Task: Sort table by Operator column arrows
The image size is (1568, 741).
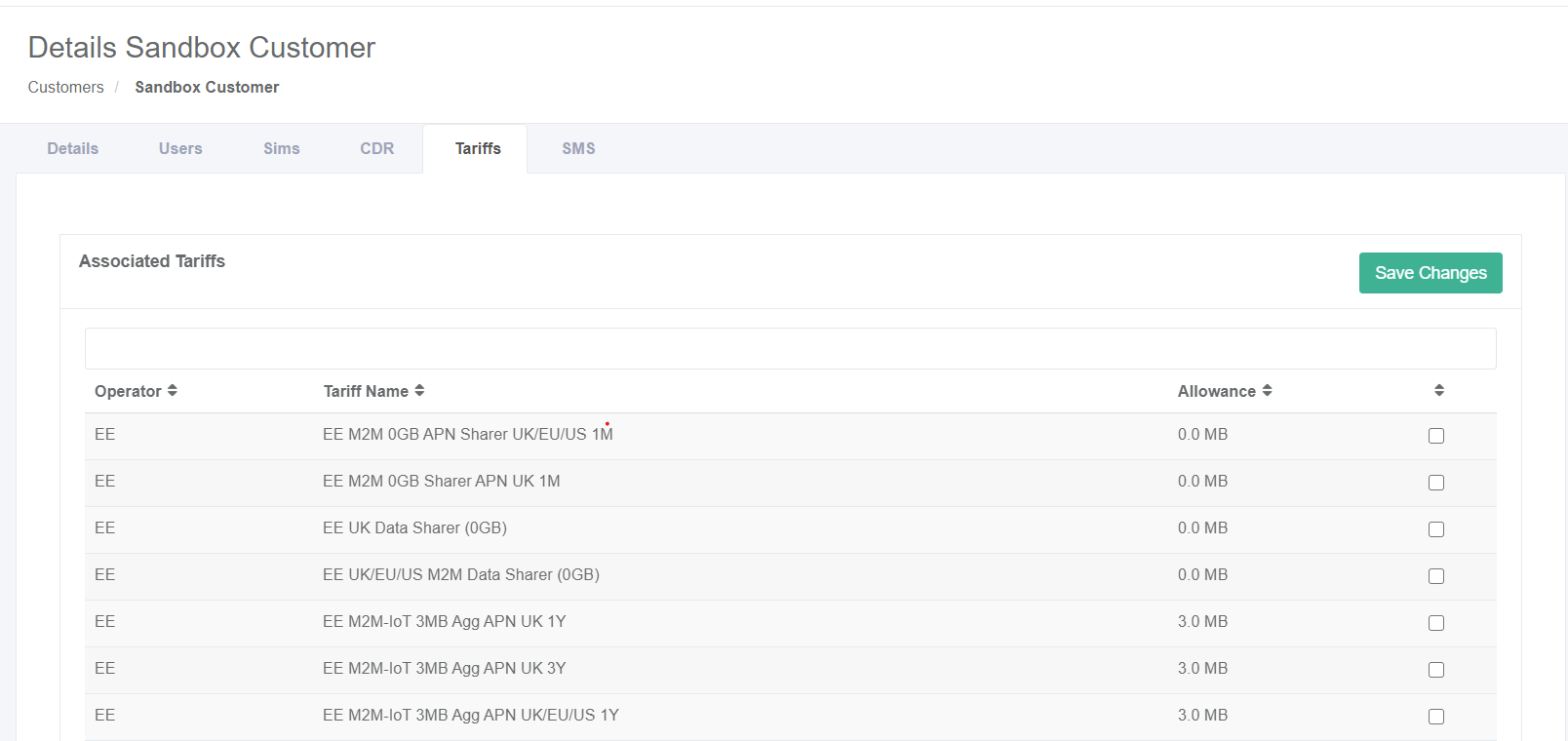Action: [x=172, y=390]
